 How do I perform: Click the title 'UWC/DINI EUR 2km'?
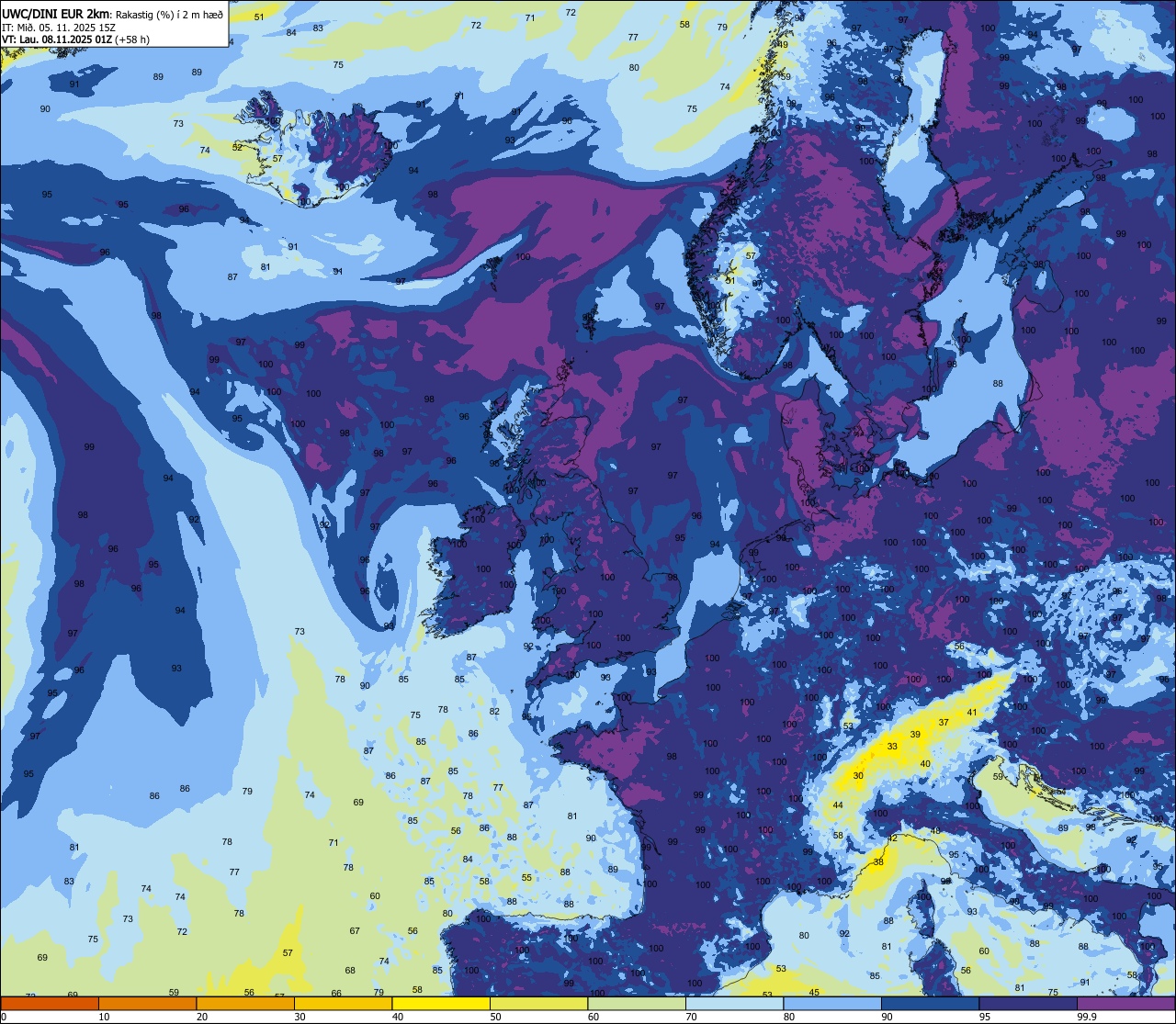tap(55, 13)
